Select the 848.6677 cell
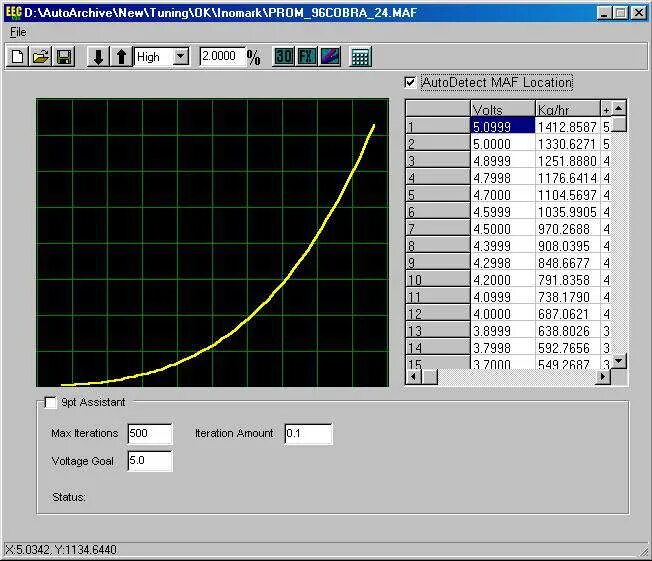The height and width of the screenshot is (561, 652). click(568, 262)
